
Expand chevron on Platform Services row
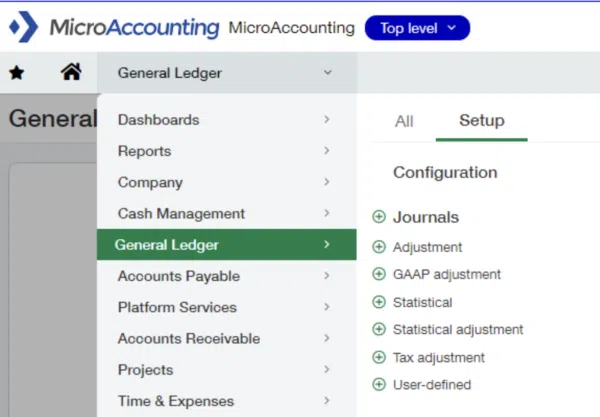point(326,307)
